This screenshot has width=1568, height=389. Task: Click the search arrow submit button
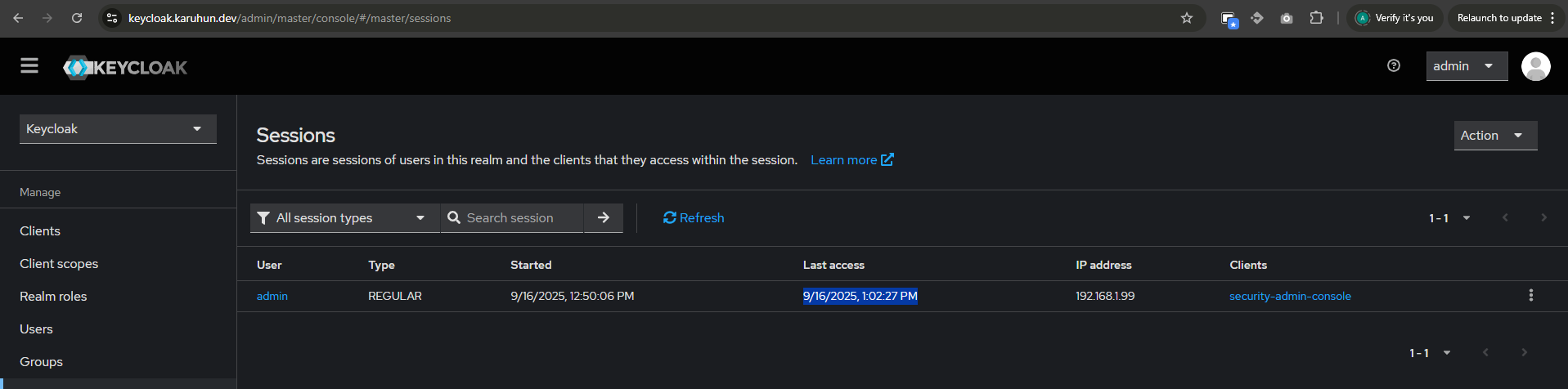604,218
